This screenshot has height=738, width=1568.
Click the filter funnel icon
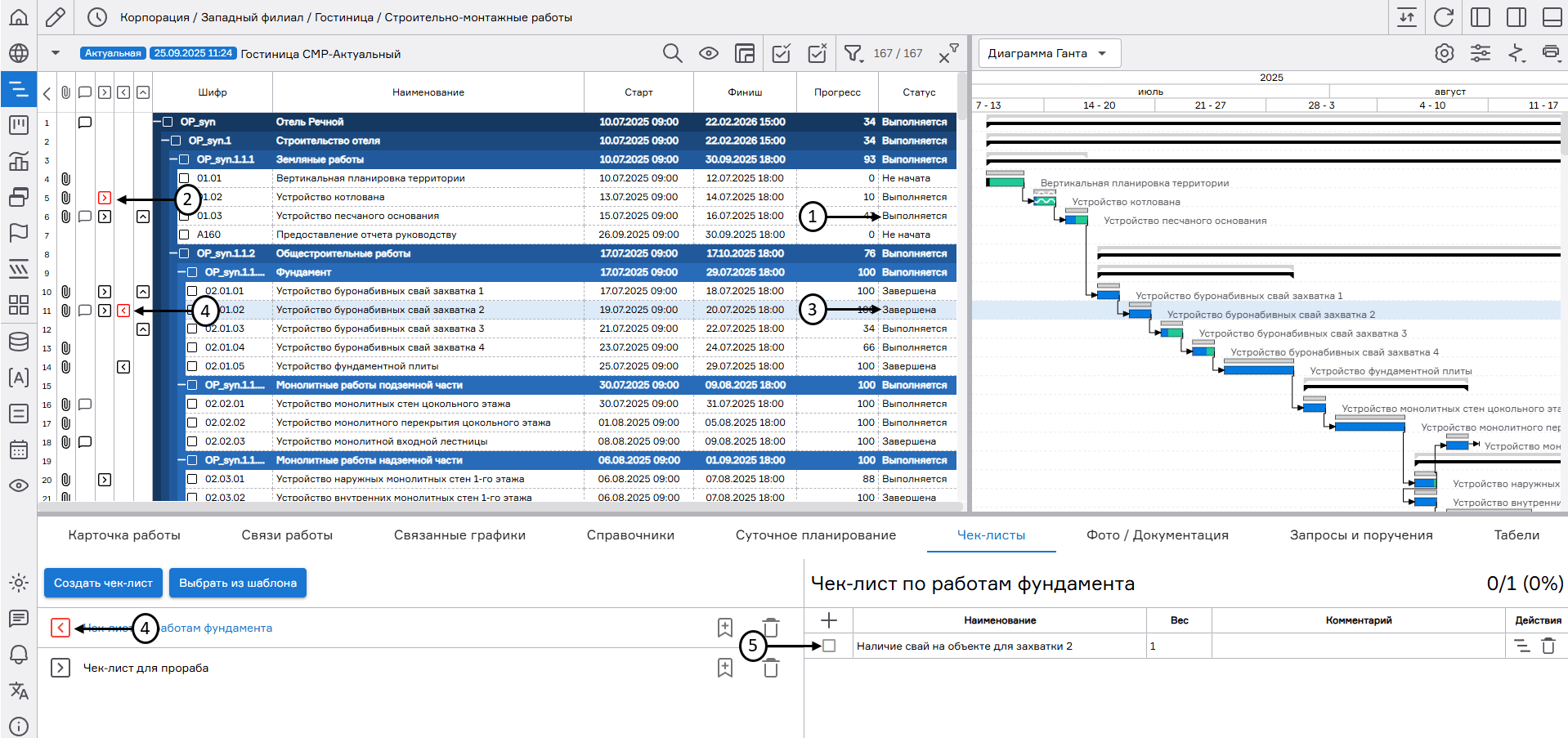[x=853, y=54]
